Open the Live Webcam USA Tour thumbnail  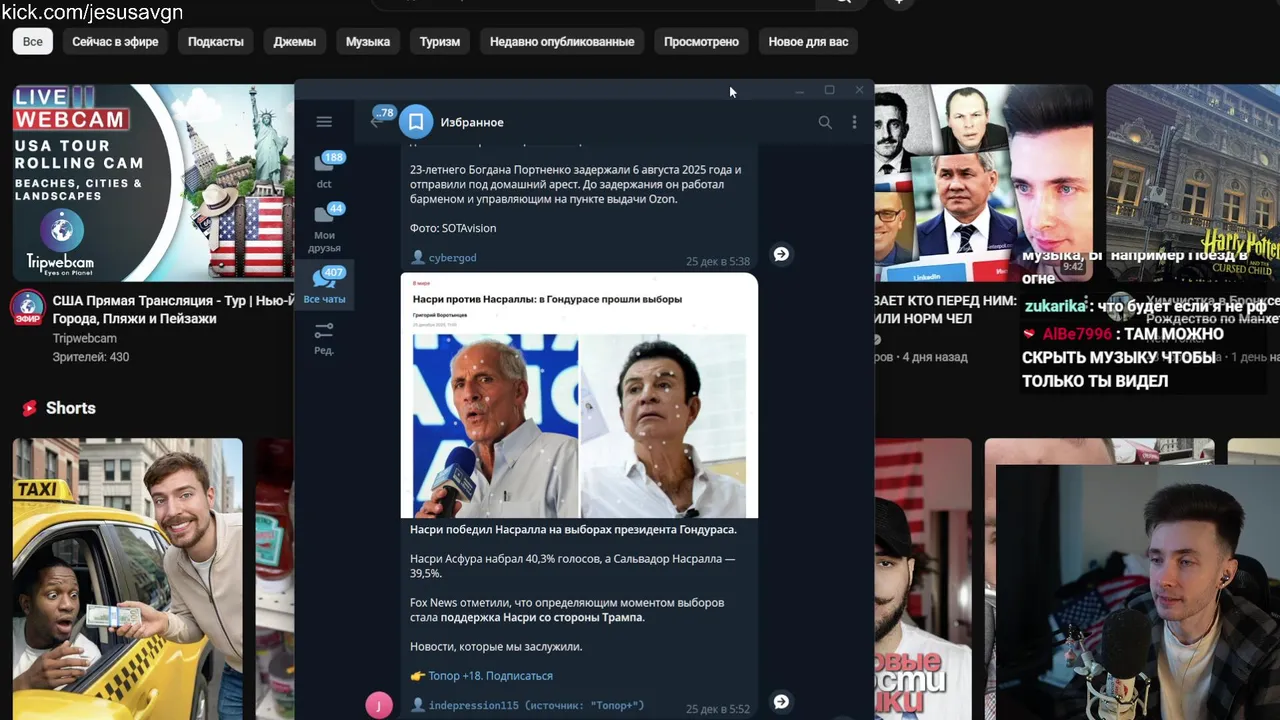click(x=153, y=182)
